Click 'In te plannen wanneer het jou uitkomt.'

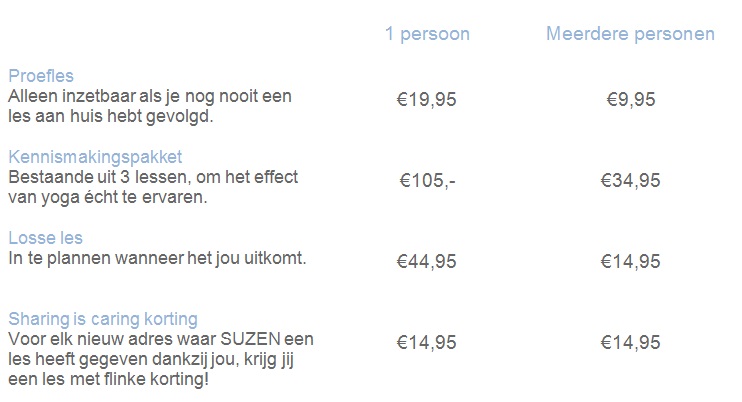(158, 259)
